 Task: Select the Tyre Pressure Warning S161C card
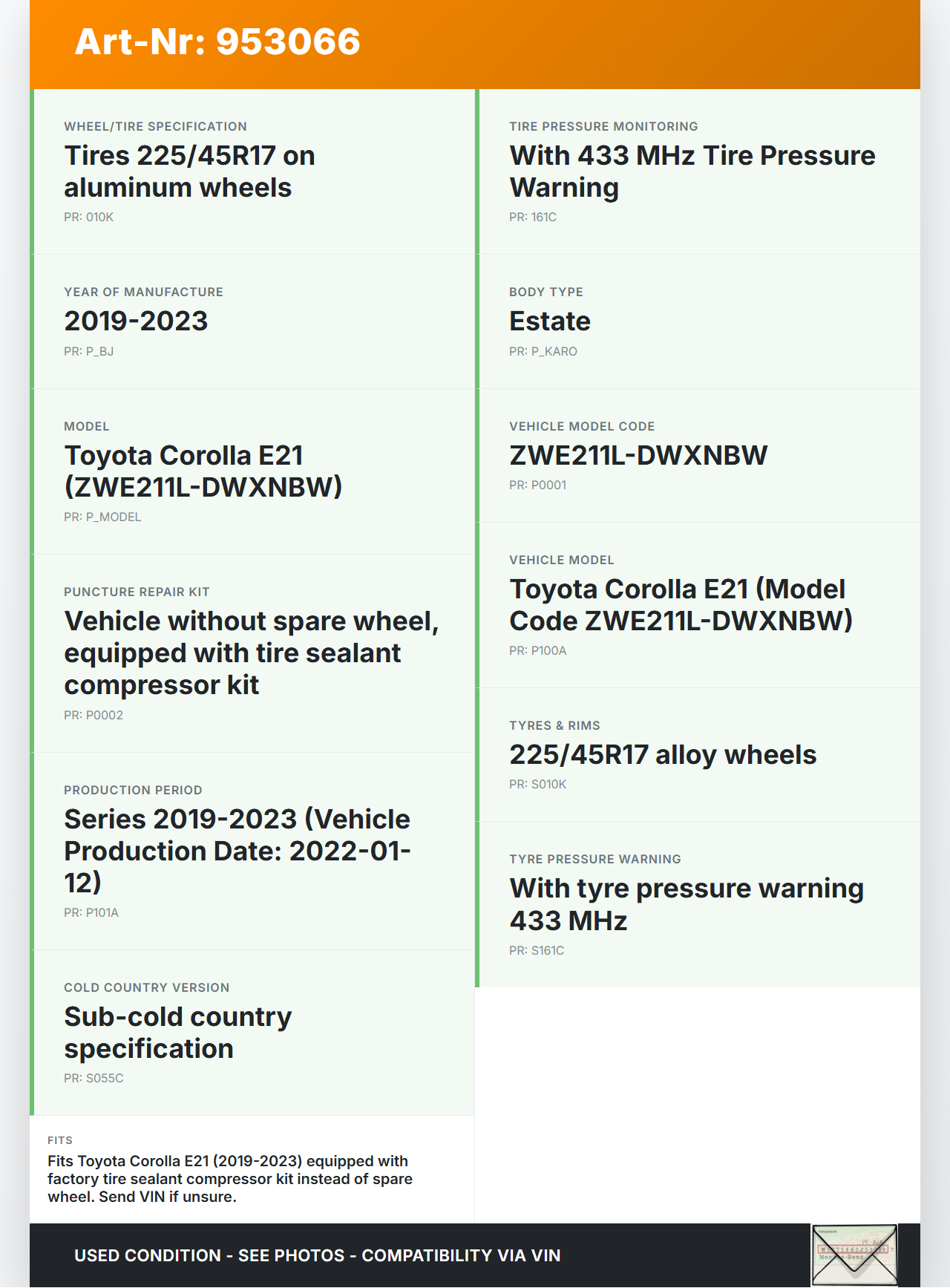(698, 904)
